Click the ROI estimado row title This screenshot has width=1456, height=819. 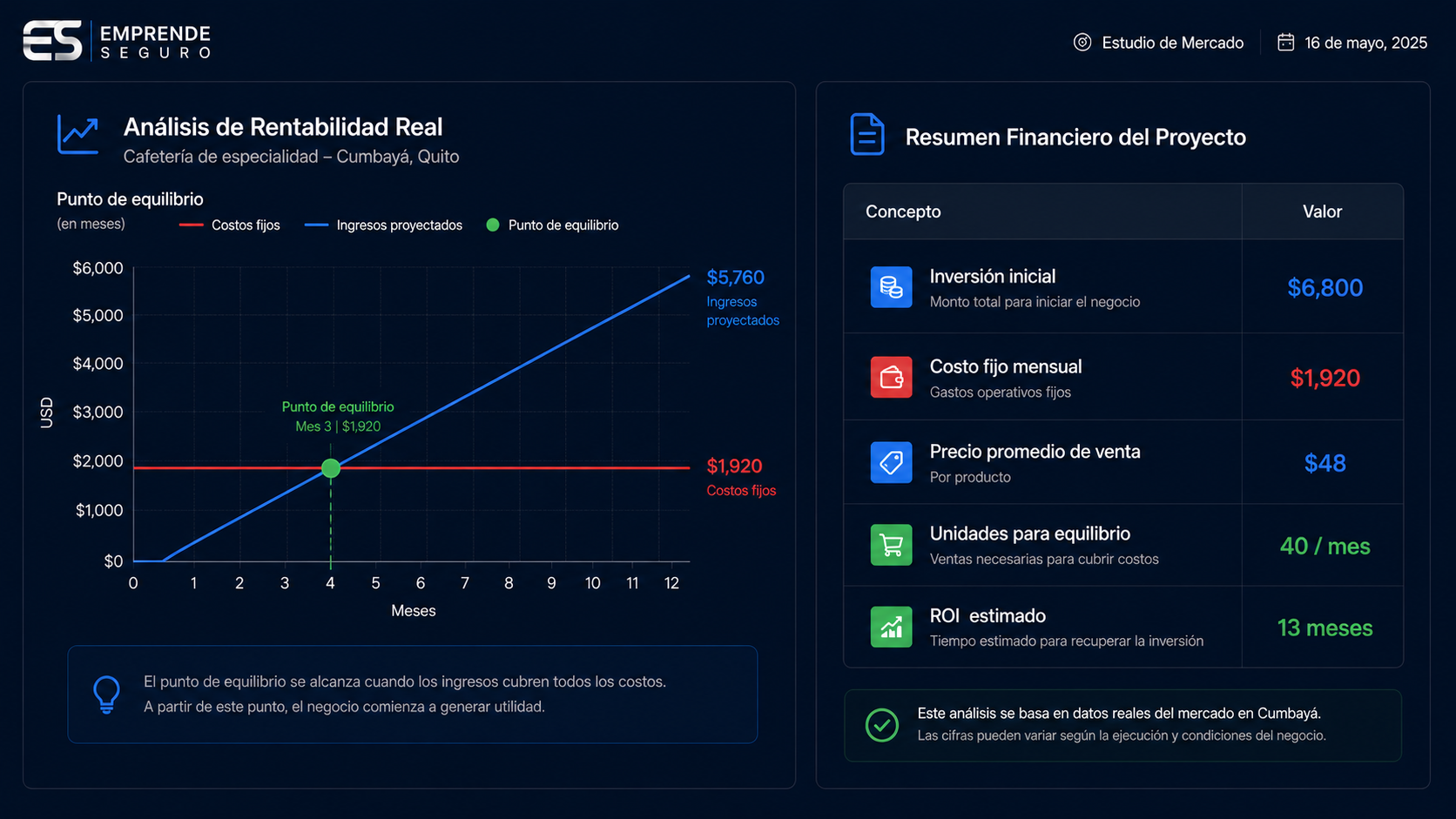pyautogui.click(x=988, y=615)
